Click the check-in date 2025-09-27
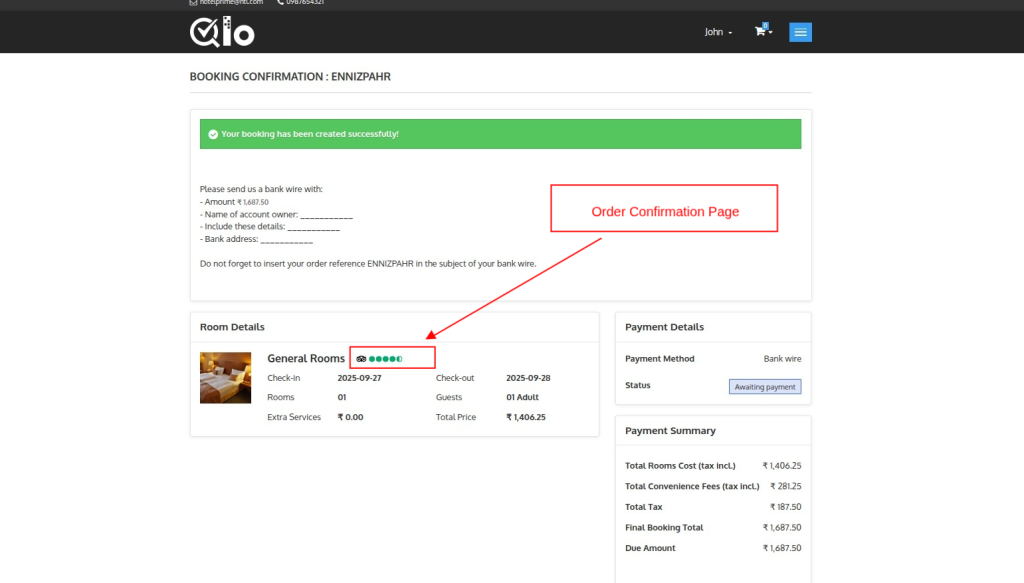The image size is (1024, 583). coord(359,378)
